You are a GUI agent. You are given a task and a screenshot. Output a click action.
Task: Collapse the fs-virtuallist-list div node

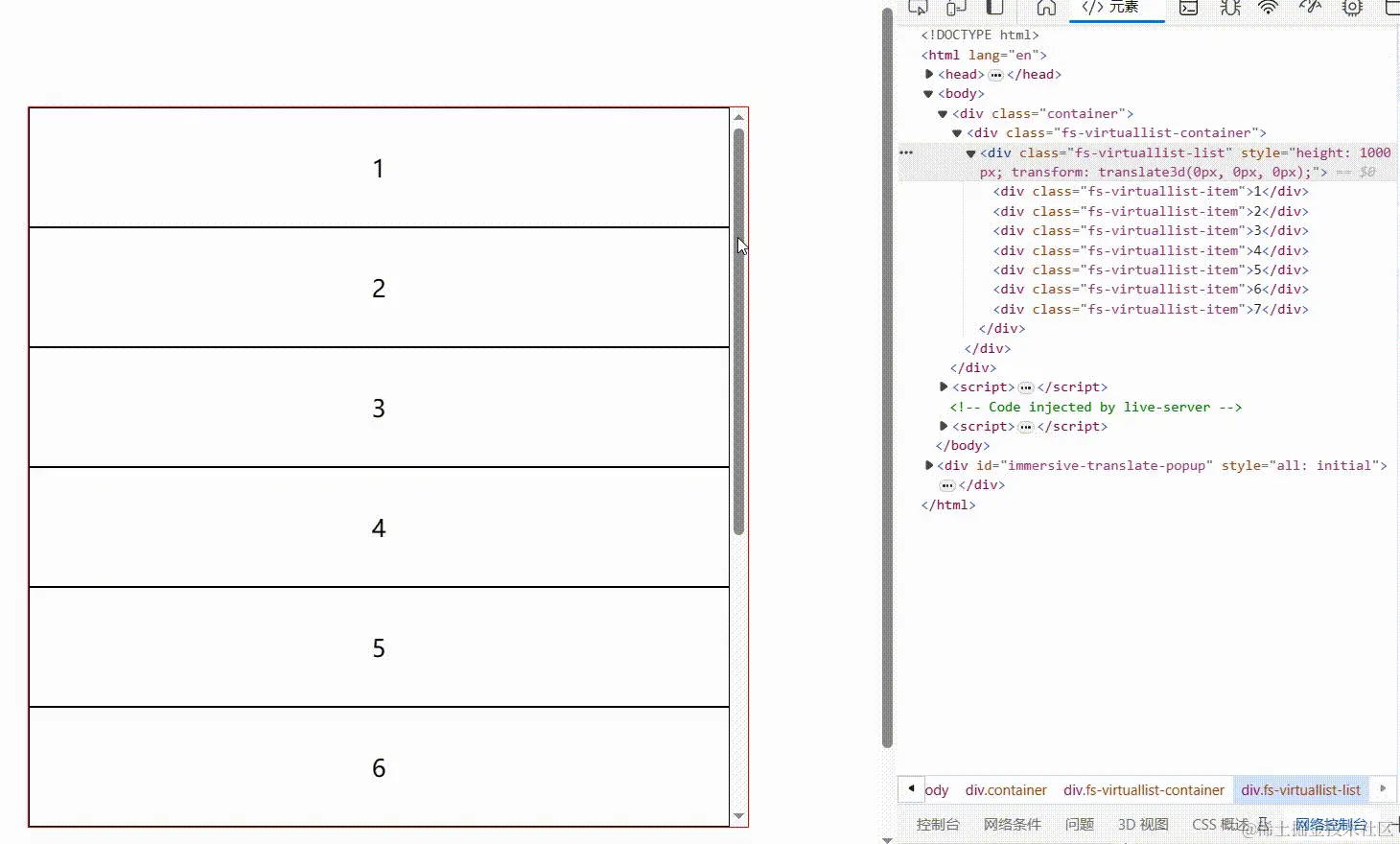pyautogui.click(x=970, y=152)
